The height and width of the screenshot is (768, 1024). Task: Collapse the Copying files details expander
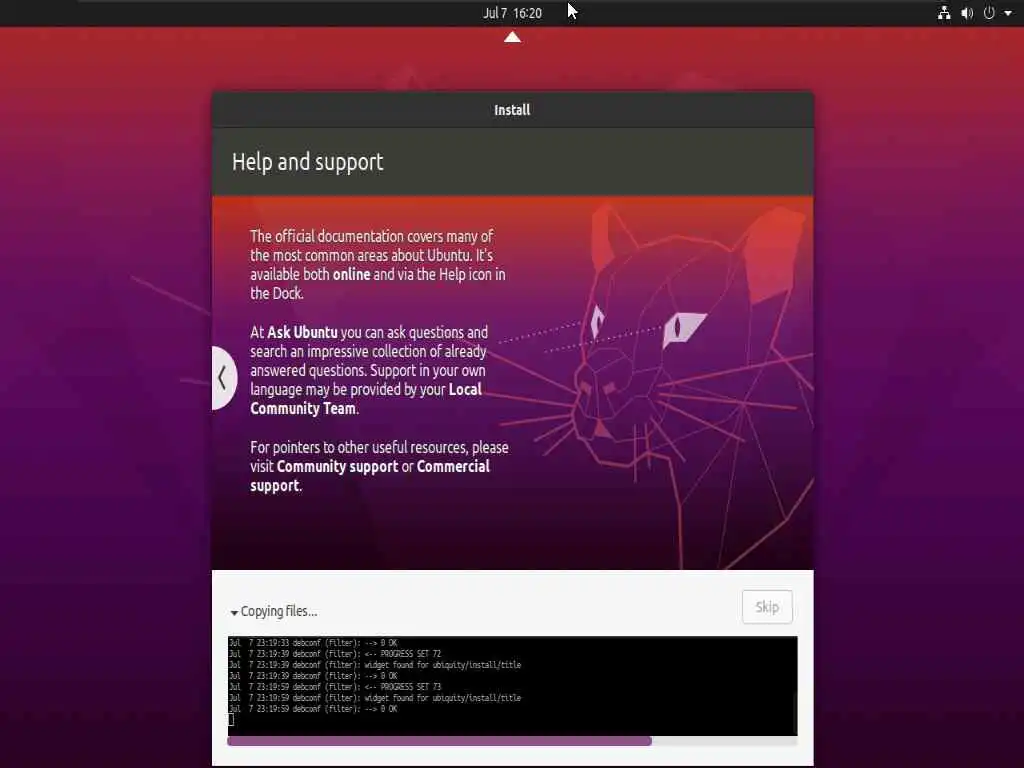234,613
